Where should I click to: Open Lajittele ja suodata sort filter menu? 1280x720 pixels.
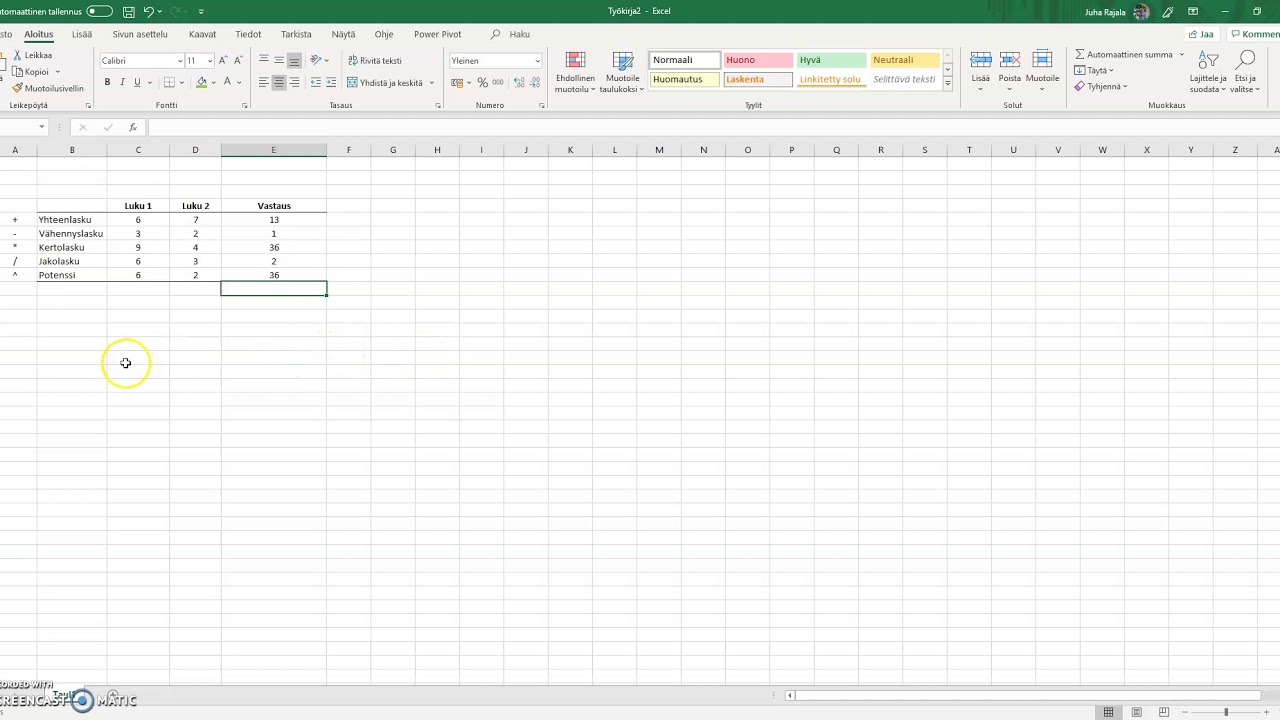click(x=1207, y=72)
